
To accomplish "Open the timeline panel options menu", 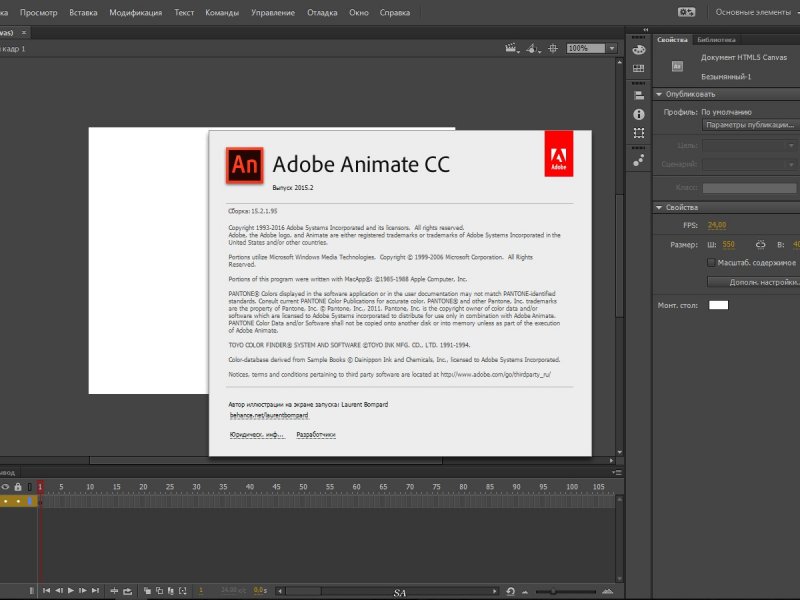I will point(617,473).
